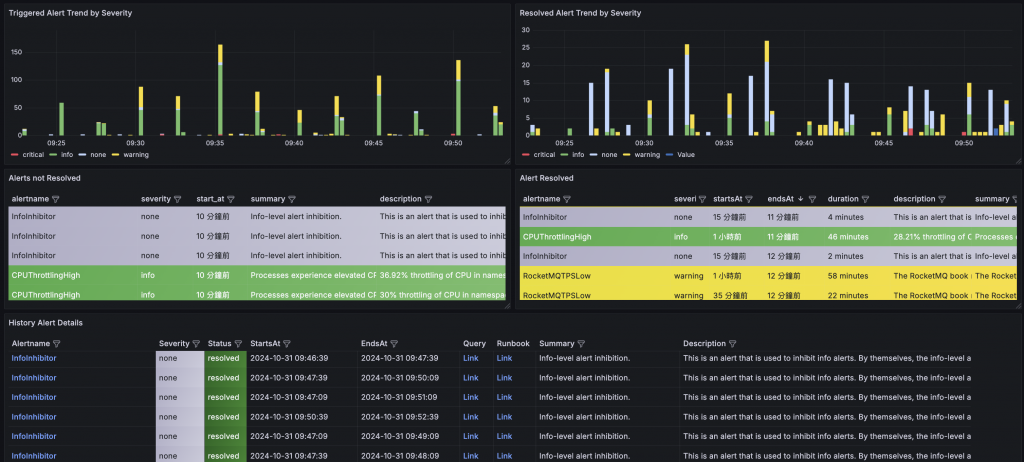
Task: Filter duration column in Alert Resolved
Action: pos(865,199)
